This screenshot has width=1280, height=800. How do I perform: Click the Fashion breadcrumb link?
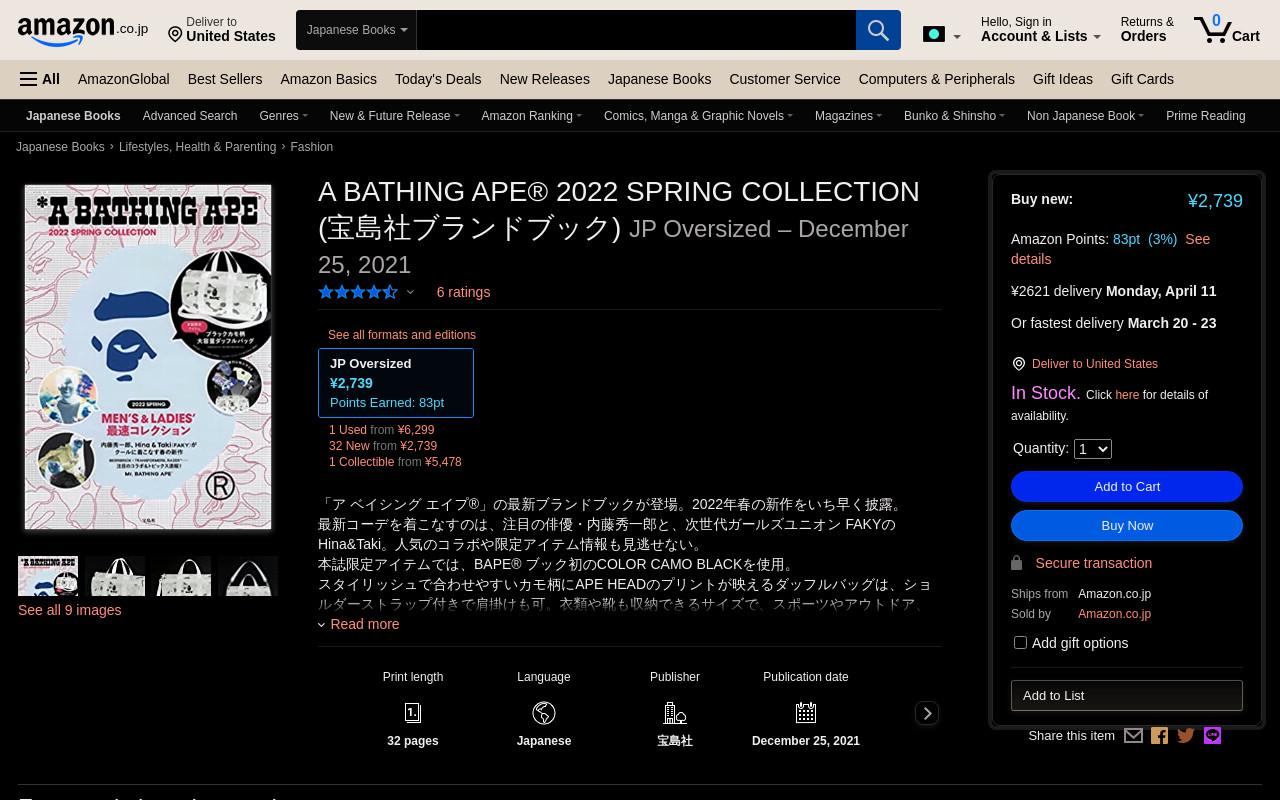click(x=312, y=147)
